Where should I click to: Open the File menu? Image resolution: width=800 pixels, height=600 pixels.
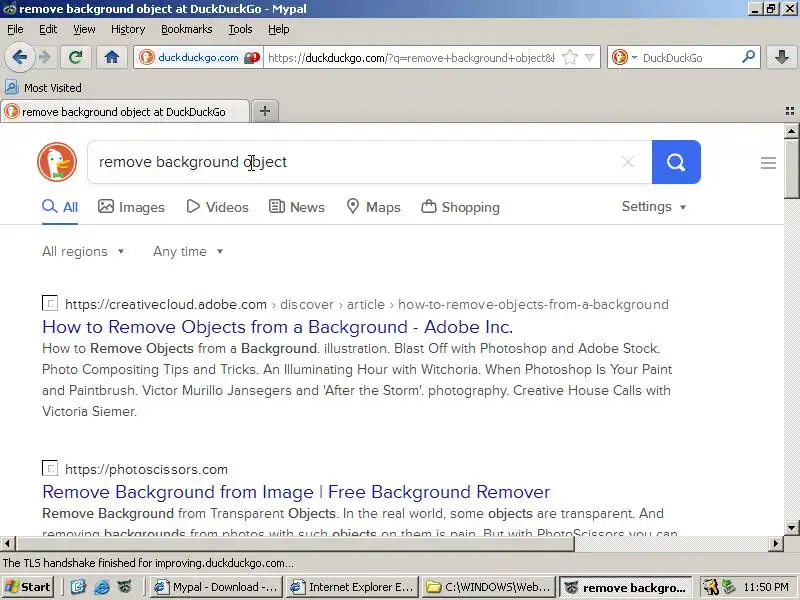[15, 29]
